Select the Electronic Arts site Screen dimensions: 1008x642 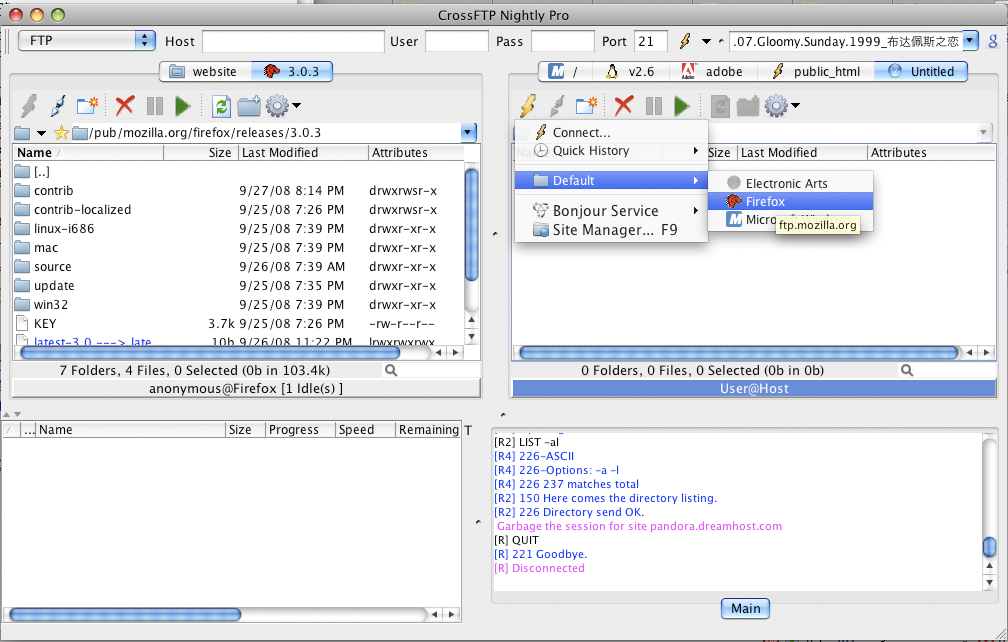(790, 183)
